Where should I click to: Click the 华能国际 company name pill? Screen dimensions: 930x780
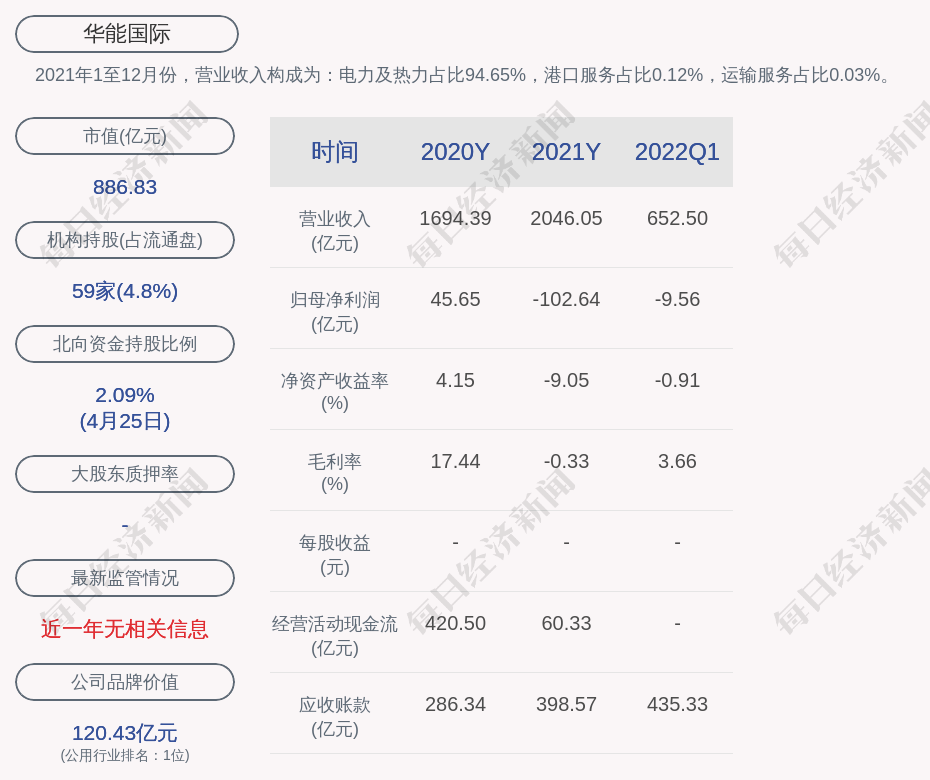[127, 34]
